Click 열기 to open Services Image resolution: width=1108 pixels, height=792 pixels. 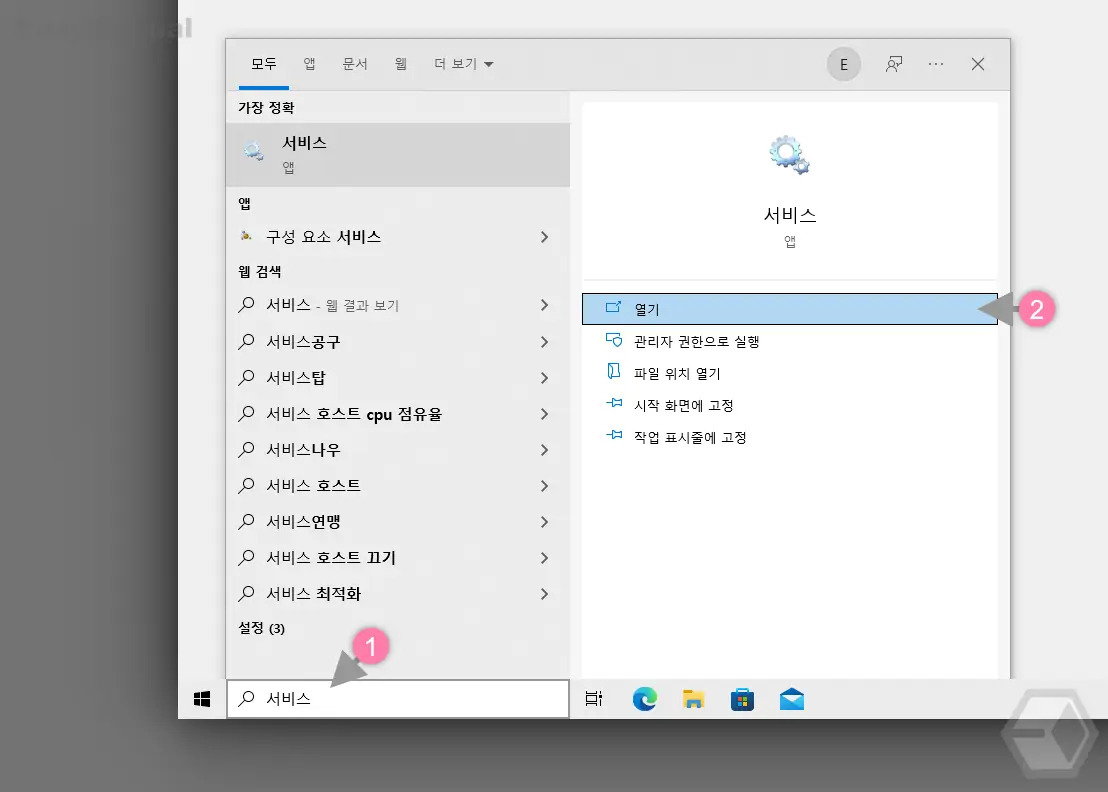(x=789, y=309)
